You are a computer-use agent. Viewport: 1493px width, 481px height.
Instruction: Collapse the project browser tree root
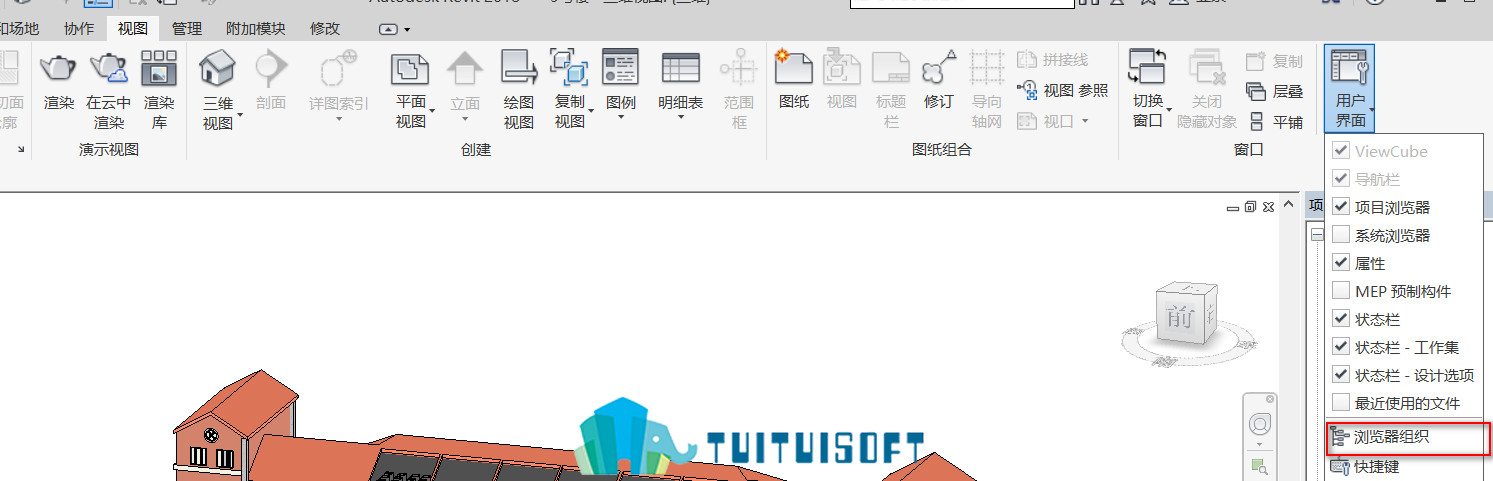point(1316,235)
